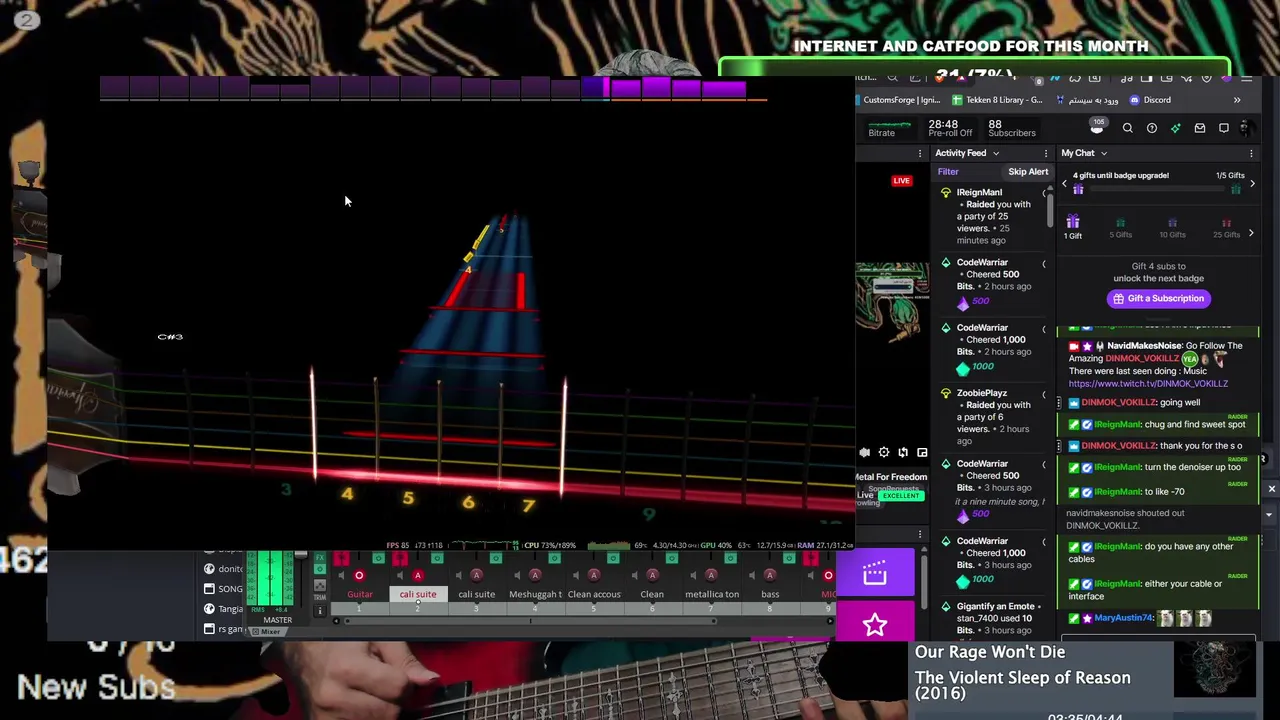Click the routing icon on Master channel
Image resolution: width=1280 pixels, height=720 pixels.
(320, 585)
